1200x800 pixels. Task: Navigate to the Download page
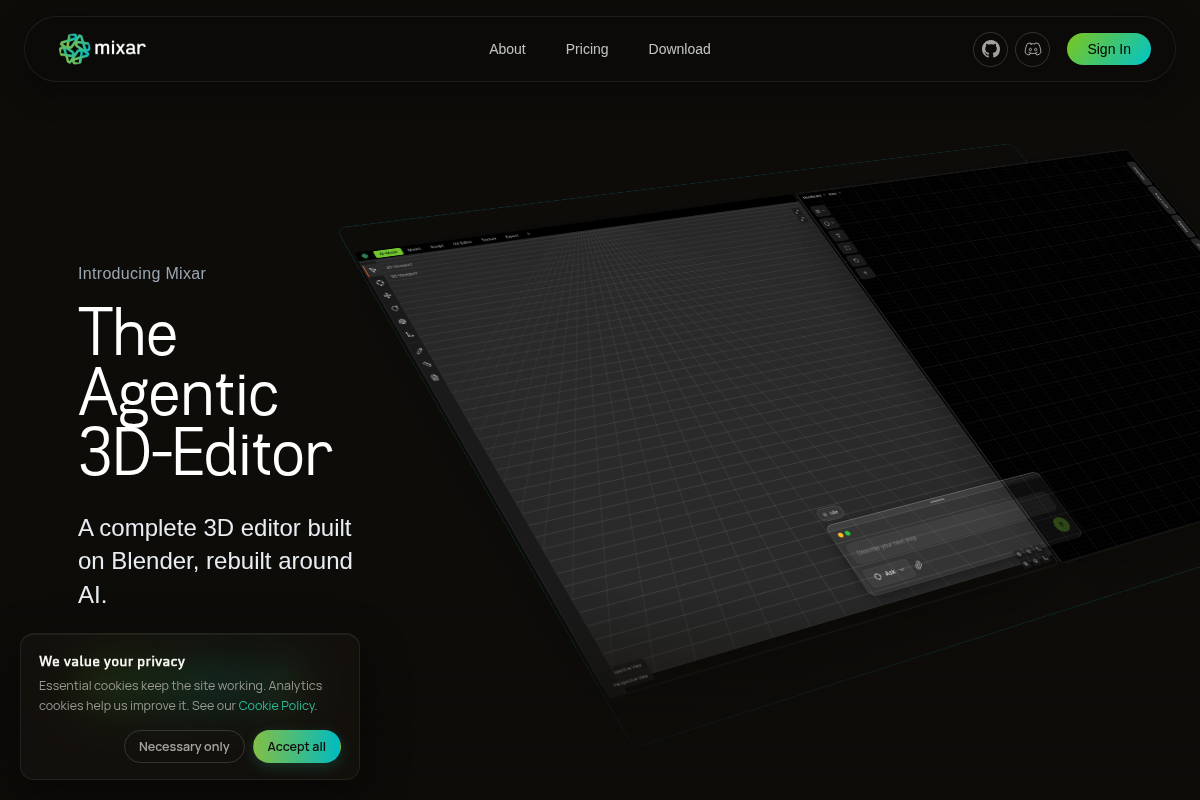tap(679, 49)
